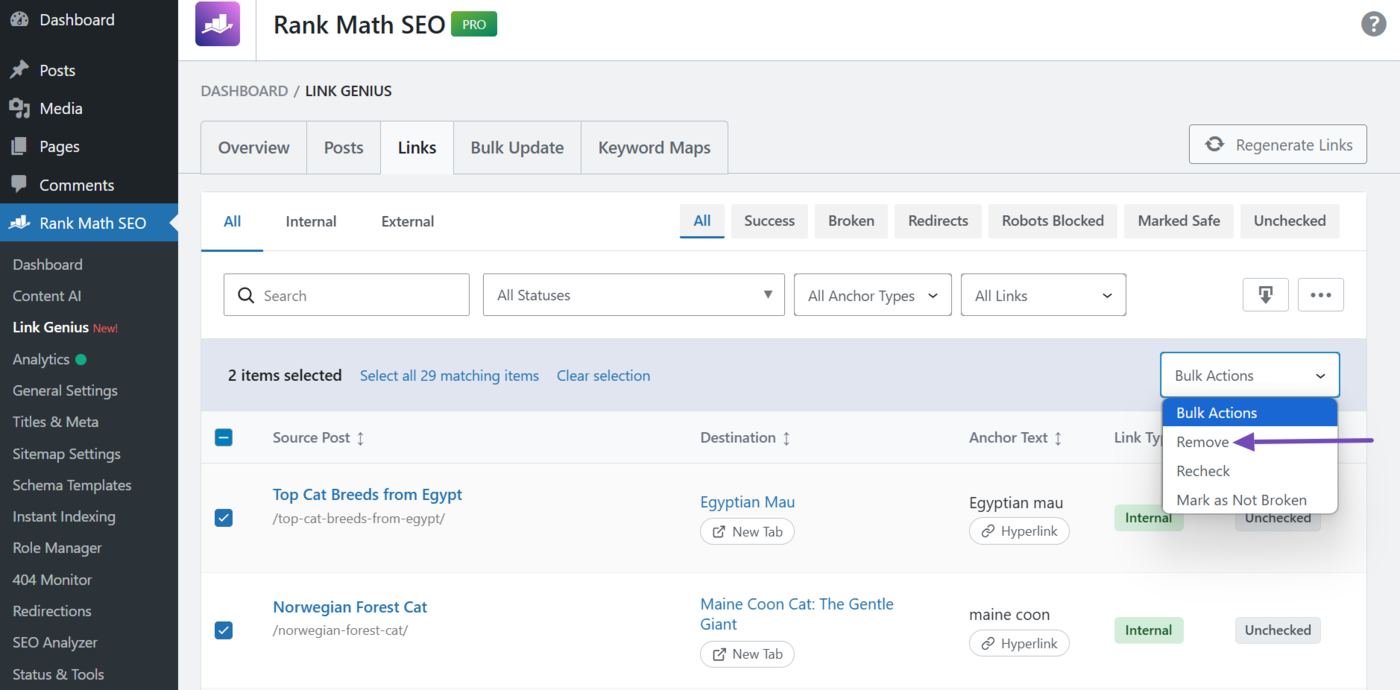Click the Regenerate Links refresh icon

1214,143
